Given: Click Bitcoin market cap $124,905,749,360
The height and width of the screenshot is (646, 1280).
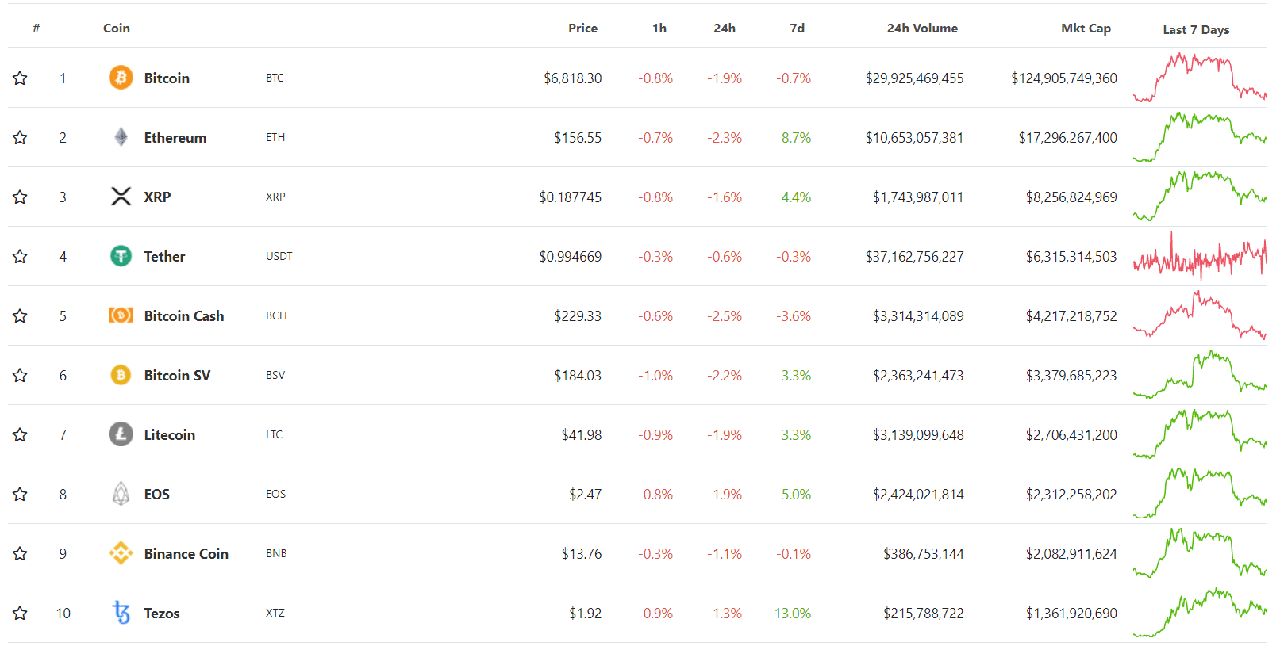Looking at the screenshot, I should tap(1064, 78).
